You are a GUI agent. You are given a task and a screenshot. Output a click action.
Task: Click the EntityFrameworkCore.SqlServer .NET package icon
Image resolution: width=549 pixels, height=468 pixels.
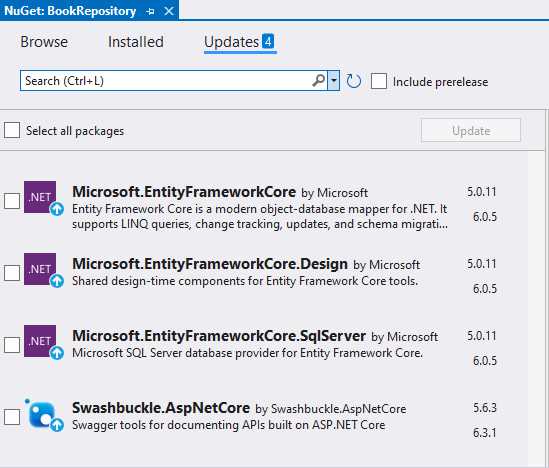(40, 341)
